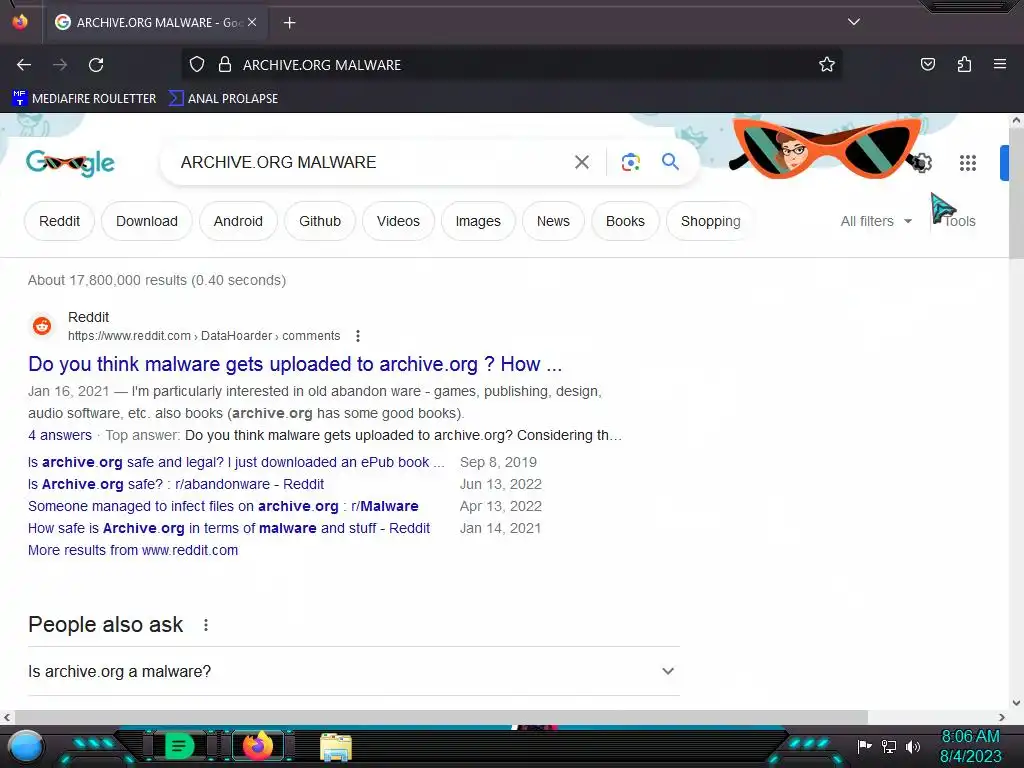Viewport: 1024px width, 768px height.
Task: Filter results by Android chip
Action: [x=238, y=221]
